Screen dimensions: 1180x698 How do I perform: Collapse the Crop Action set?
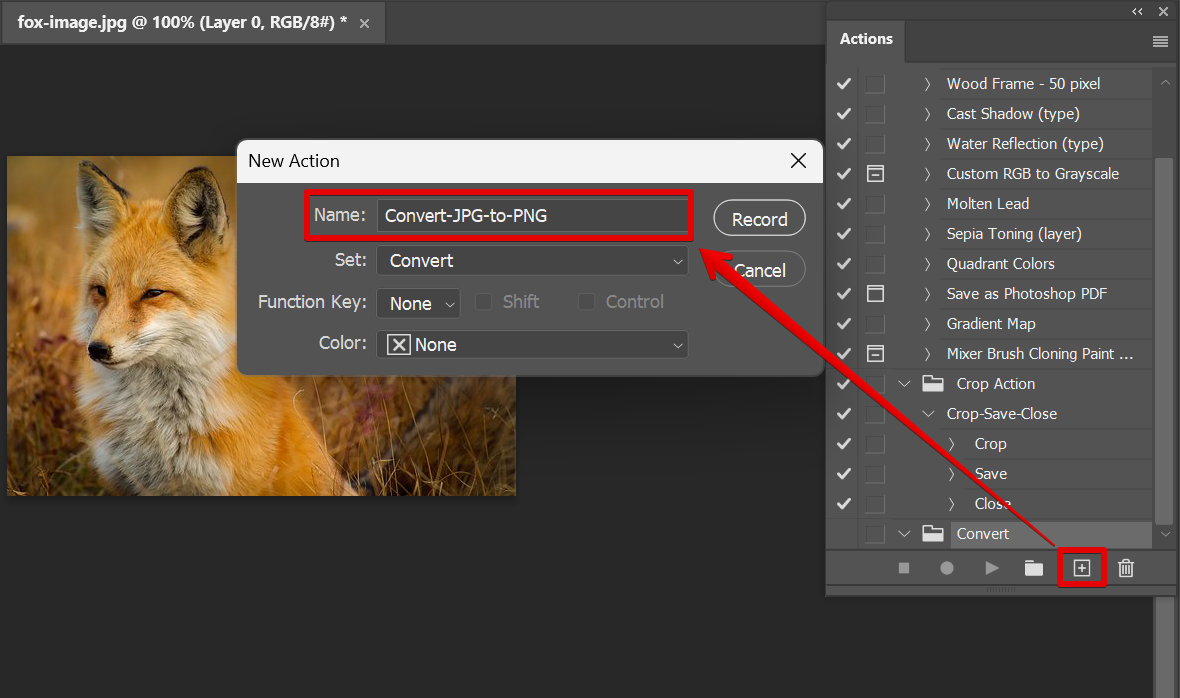[x=905, y=384]
